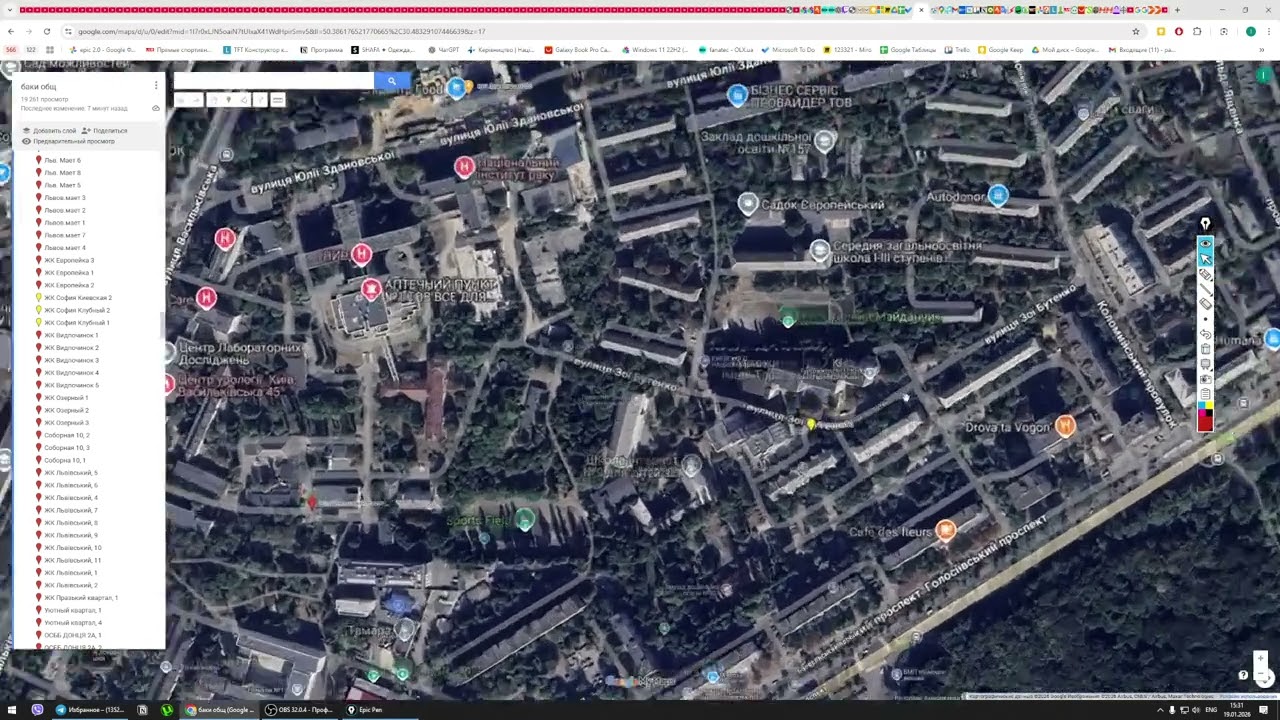The image size is (1280, 720).
Task: Click Добавить слой button
Action: click(49, 131)
